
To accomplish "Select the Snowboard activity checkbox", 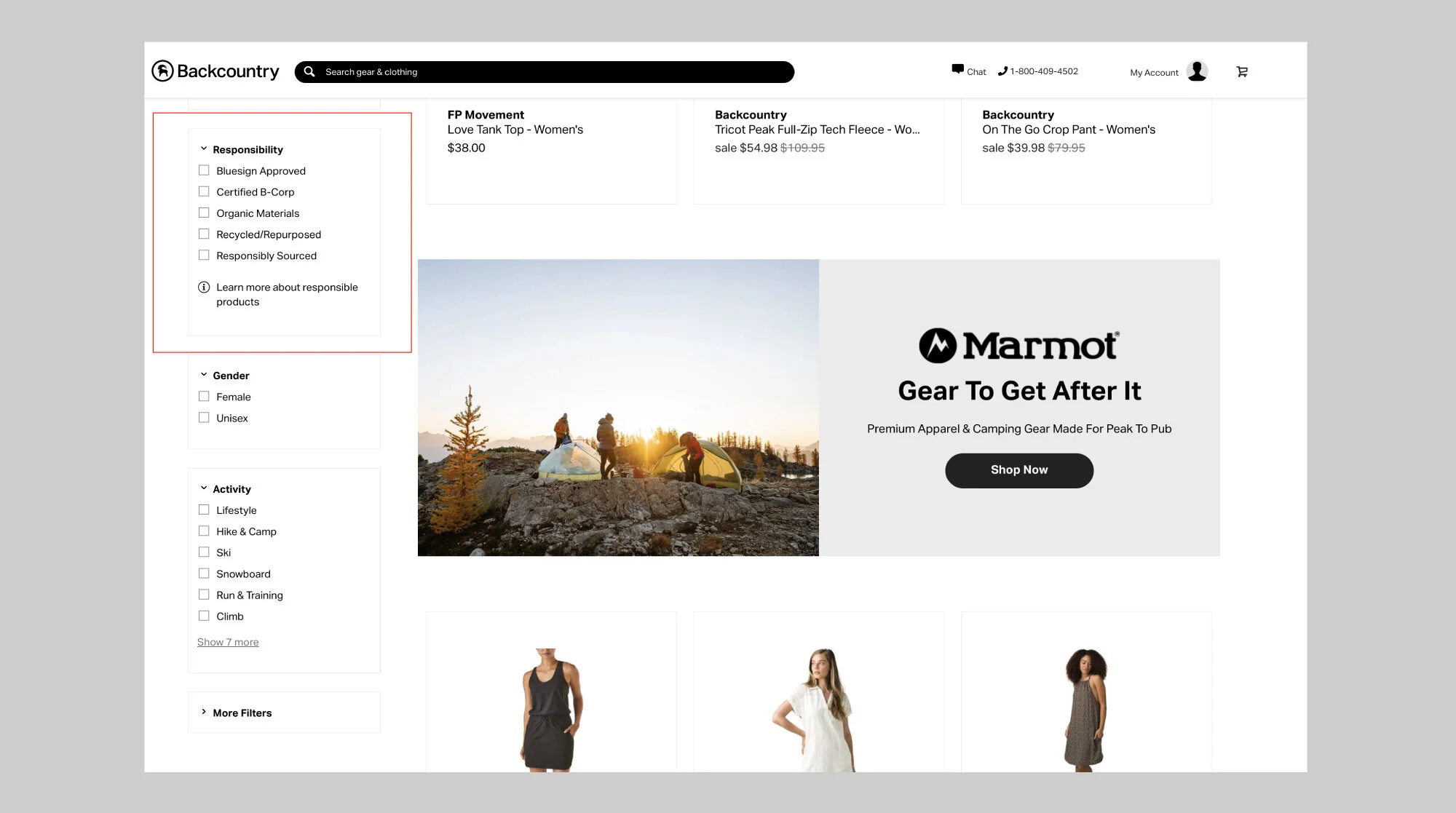I will coord(204,573).
